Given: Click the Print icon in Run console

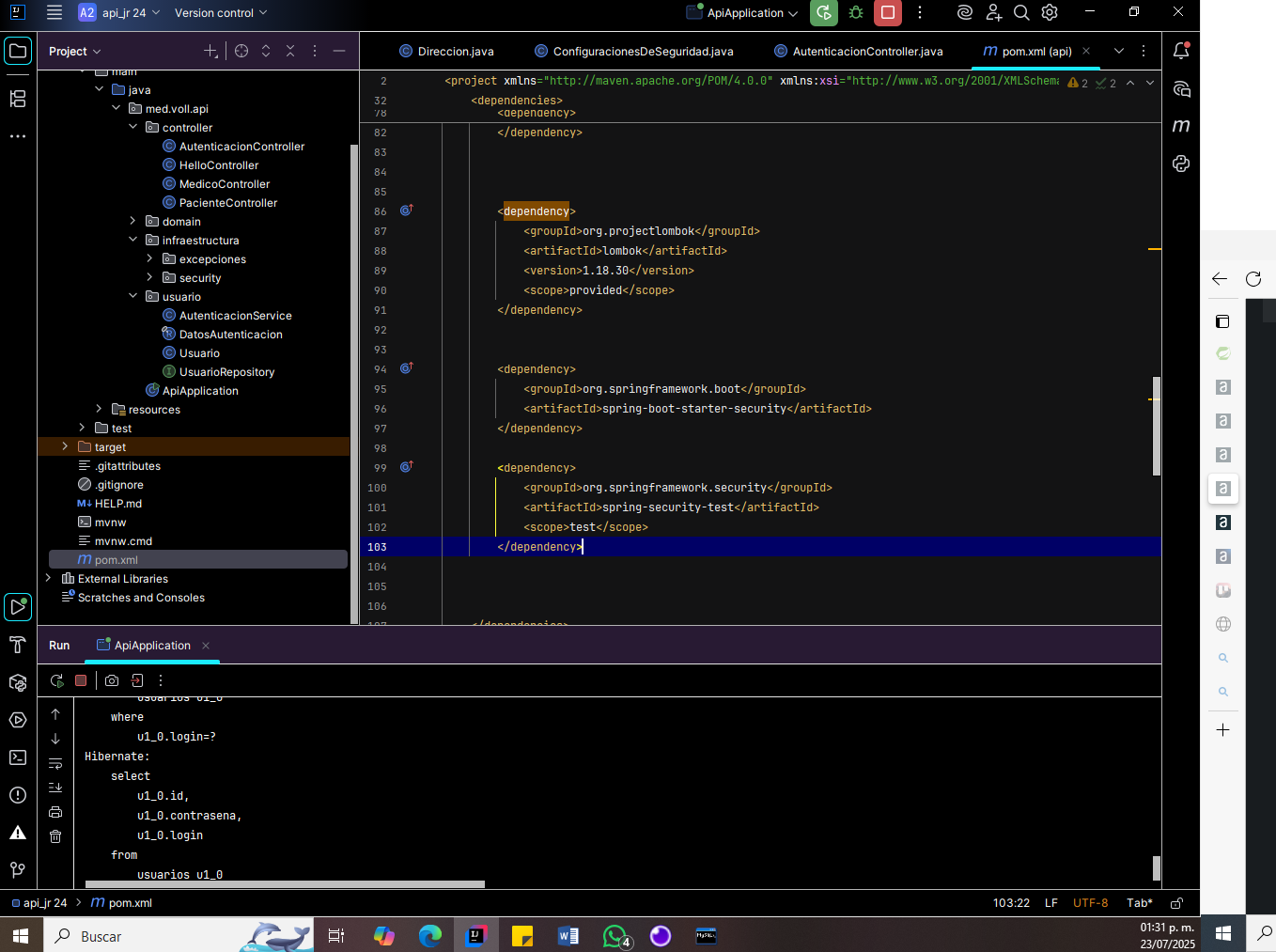Looking at the screenshot, I should coord(55,812).
